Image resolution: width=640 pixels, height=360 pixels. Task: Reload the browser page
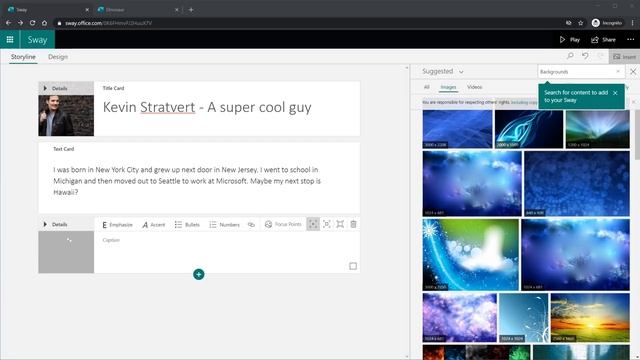click(32, 23)
